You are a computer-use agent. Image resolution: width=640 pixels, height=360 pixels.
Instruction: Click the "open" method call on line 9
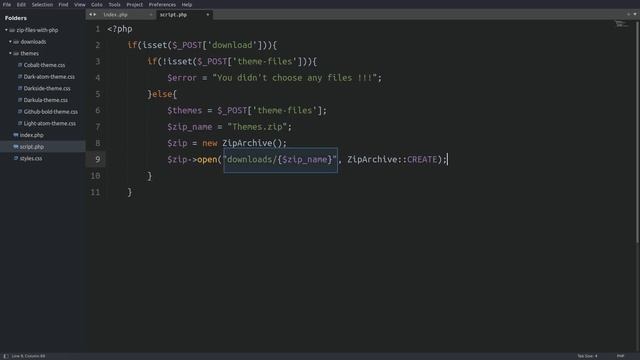pyautogui.click(x=207, y=160)
